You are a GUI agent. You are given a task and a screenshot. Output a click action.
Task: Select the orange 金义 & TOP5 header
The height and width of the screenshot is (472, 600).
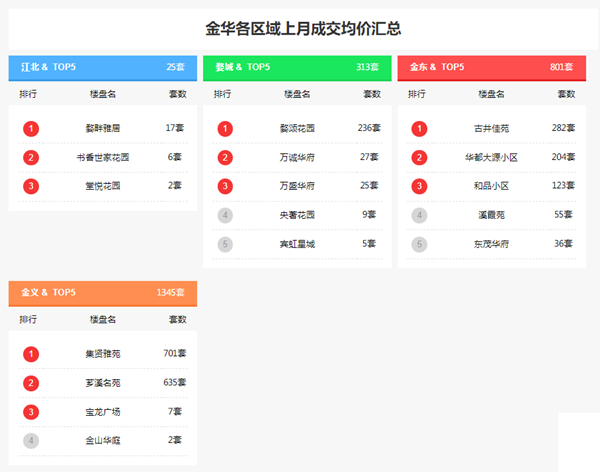[x=102, y=292]
